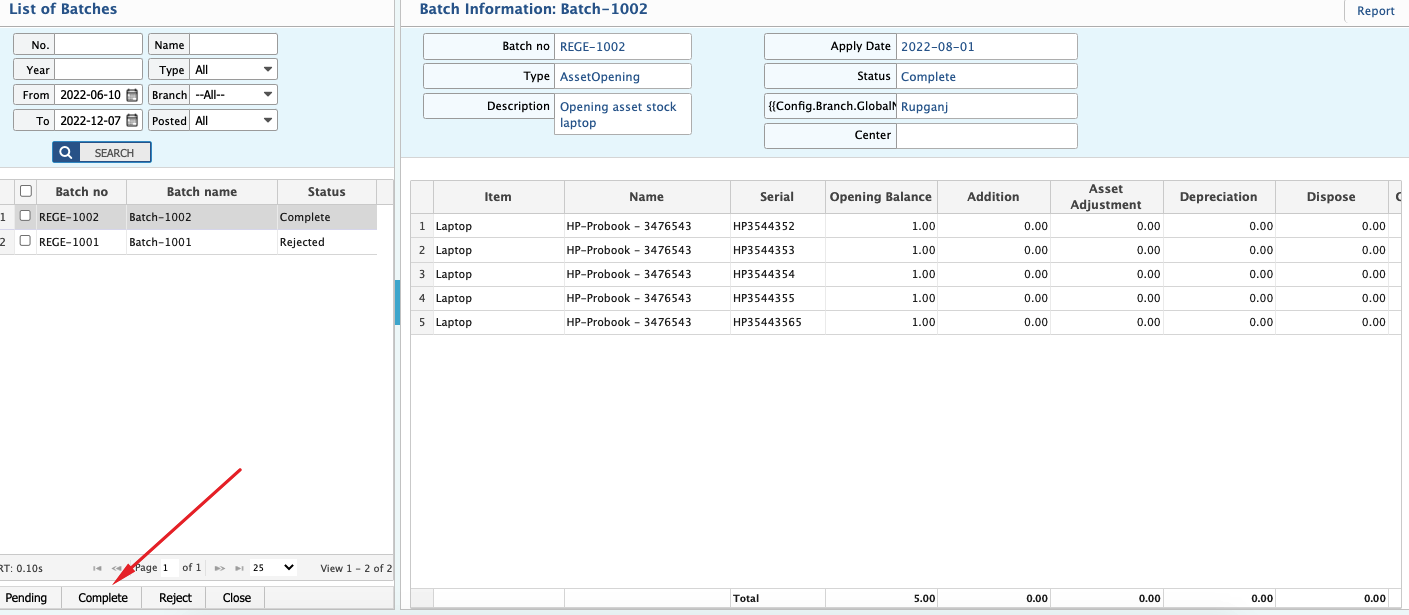The image size is (1409, 615).
Task: Open the Report link
Action: [1375, 11]
